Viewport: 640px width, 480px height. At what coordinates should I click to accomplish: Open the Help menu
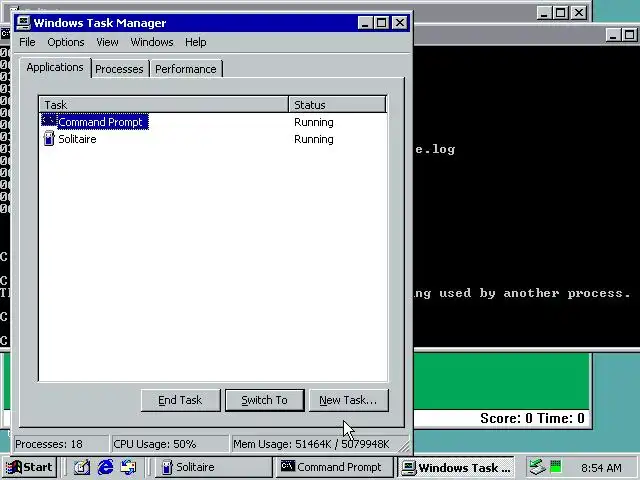coord(196,42)
